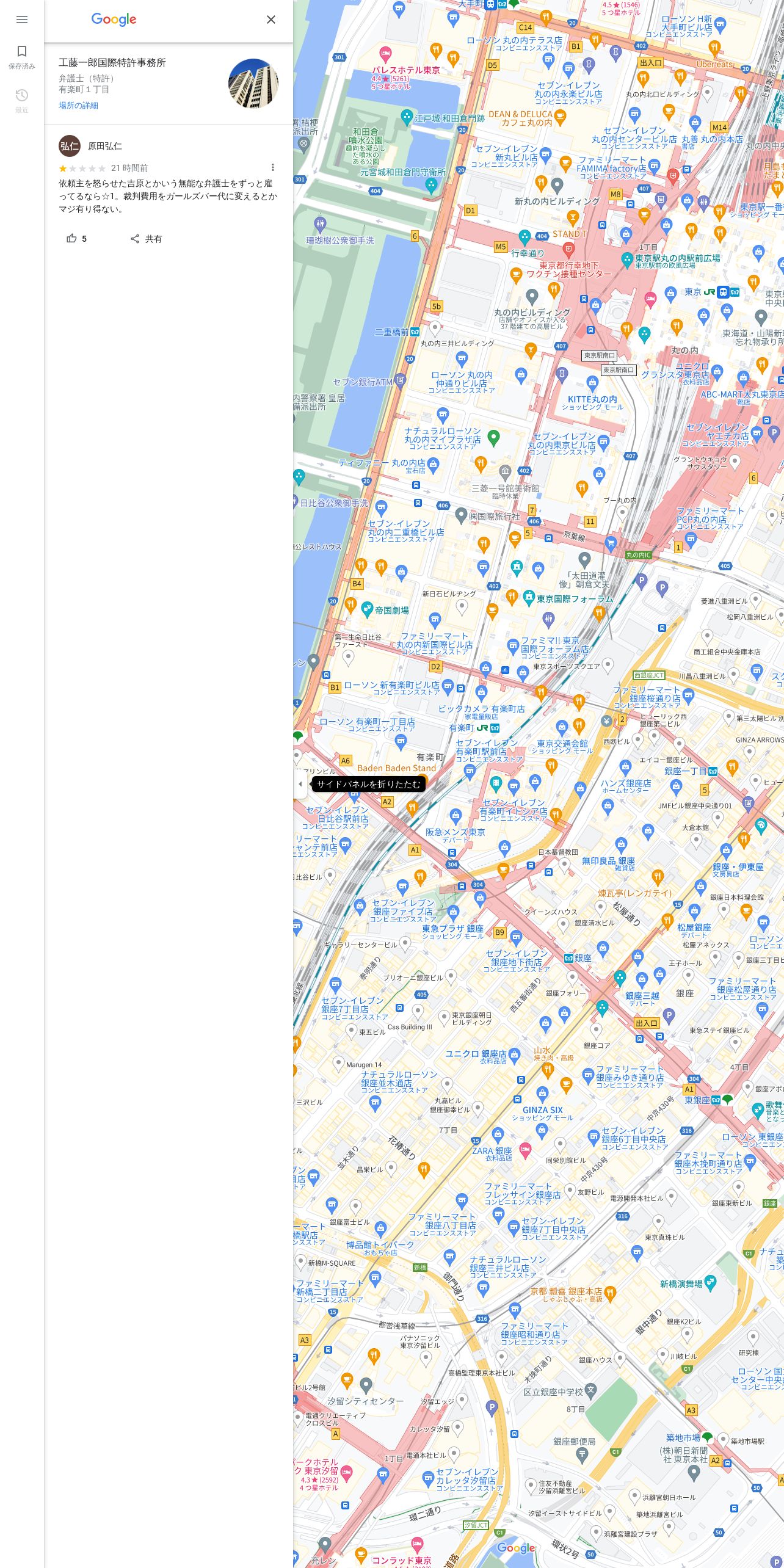This screenshot has height=1568, width=784.
Task: Click Baden Baden Stand restaurant label
Action: pos(397,768)
